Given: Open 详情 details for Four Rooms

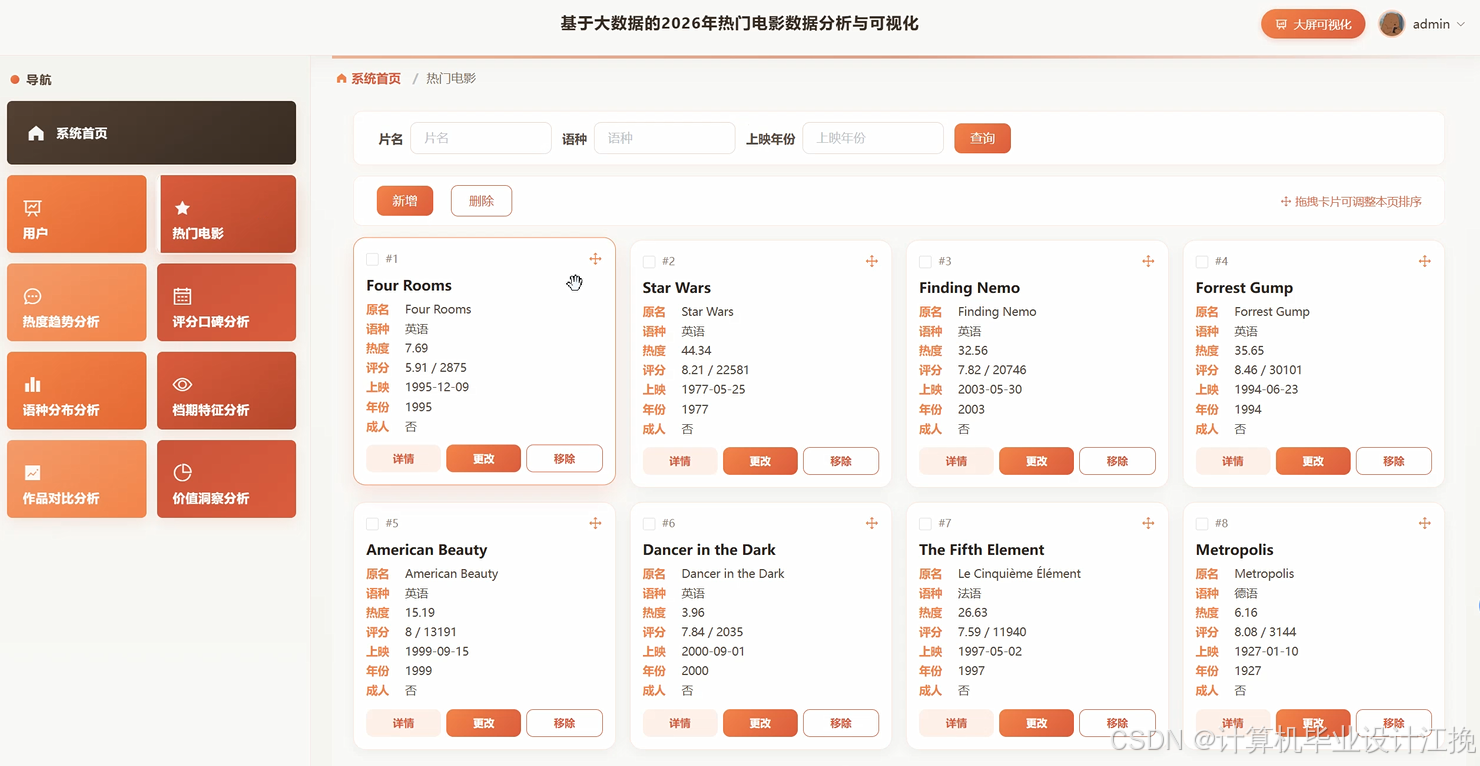Looking at the screenshot, I should coord(404,459).
